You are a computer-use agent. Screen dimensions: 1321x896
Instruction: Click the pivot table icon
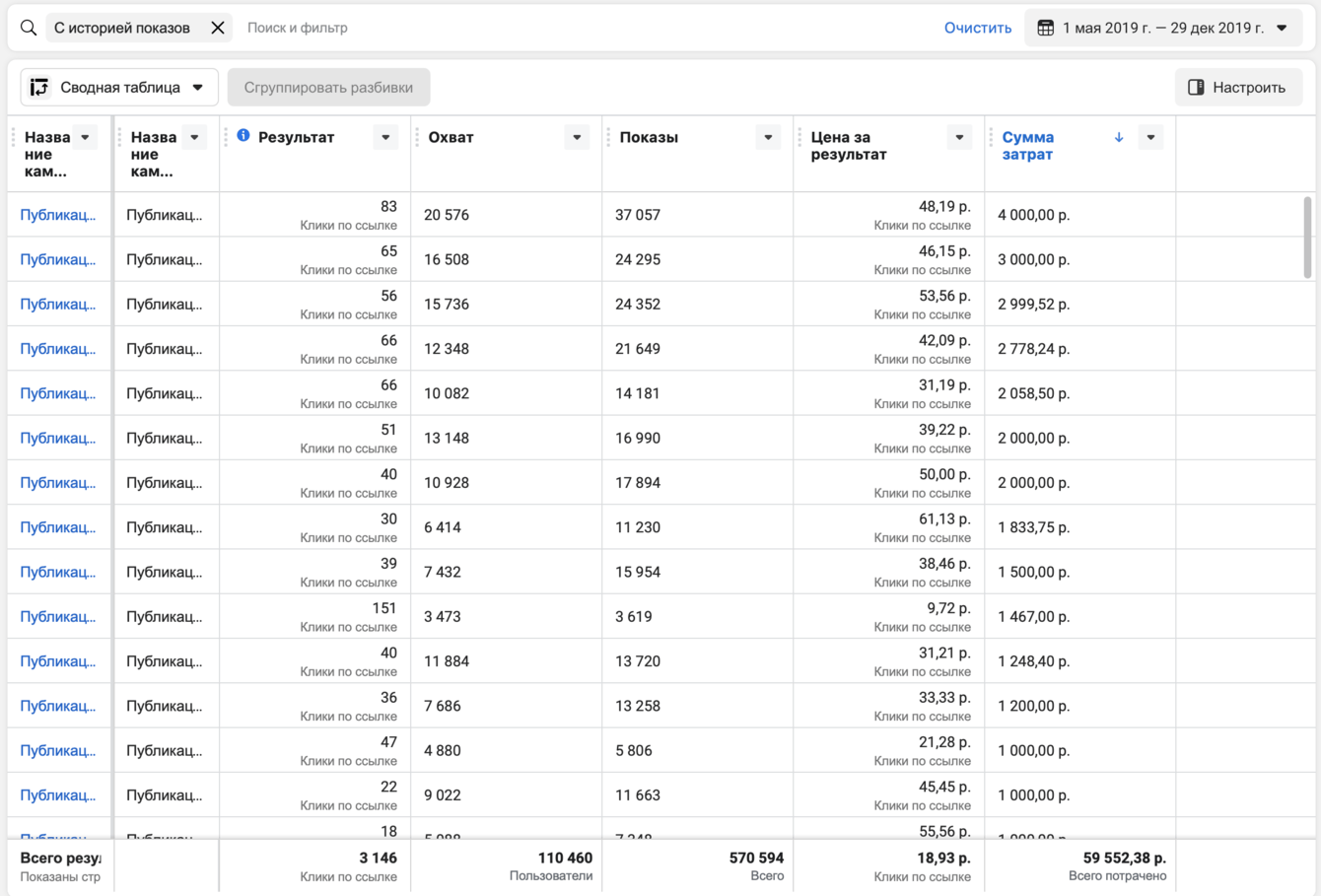[x=39, y=88]
